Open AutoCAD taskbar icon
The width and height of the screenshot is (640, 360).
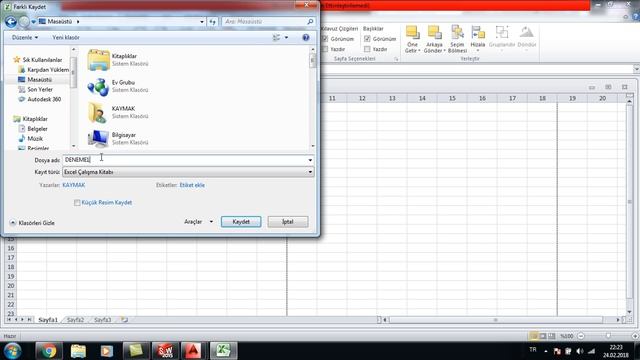(193, 351)
